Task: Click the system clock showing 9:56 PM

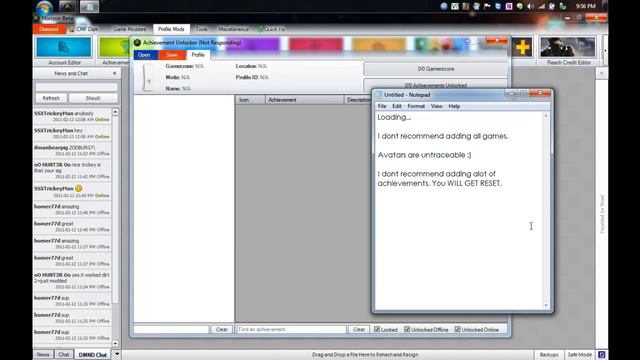Action: pyautogui.click(x=585, y=6)
